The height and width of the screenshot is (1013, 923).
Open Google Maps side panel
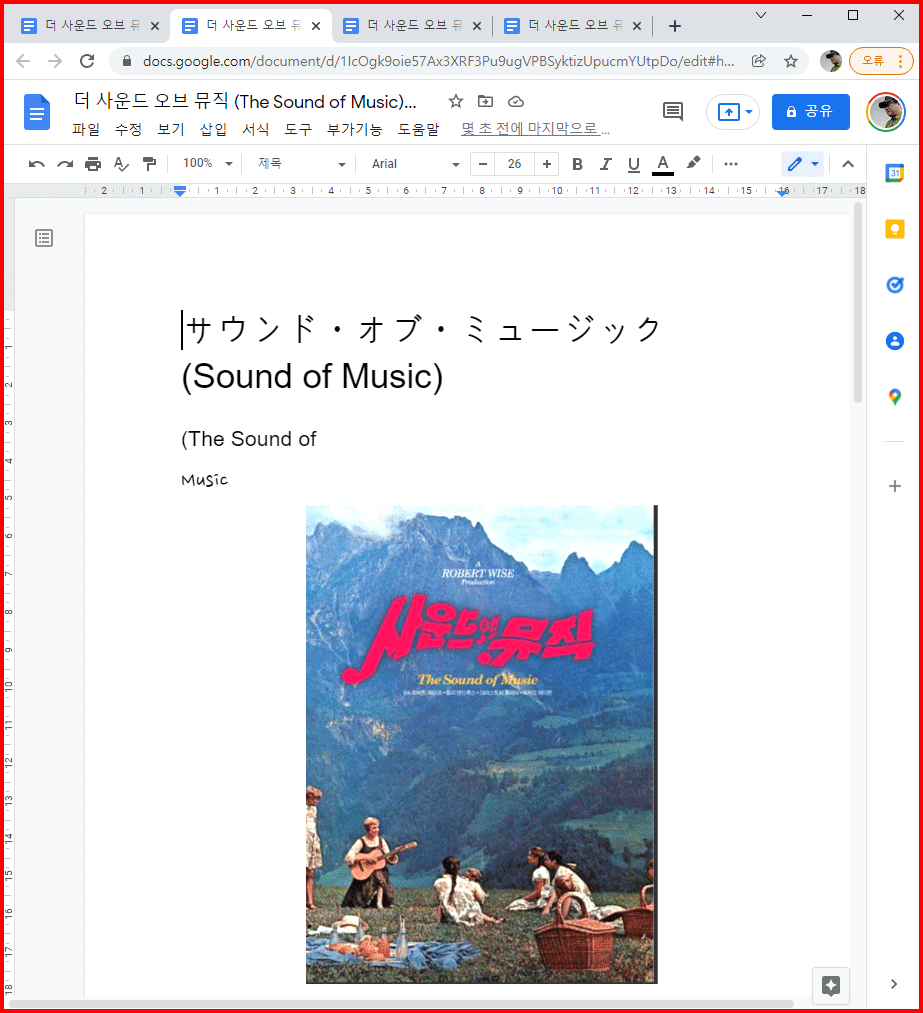coord(895,397)
